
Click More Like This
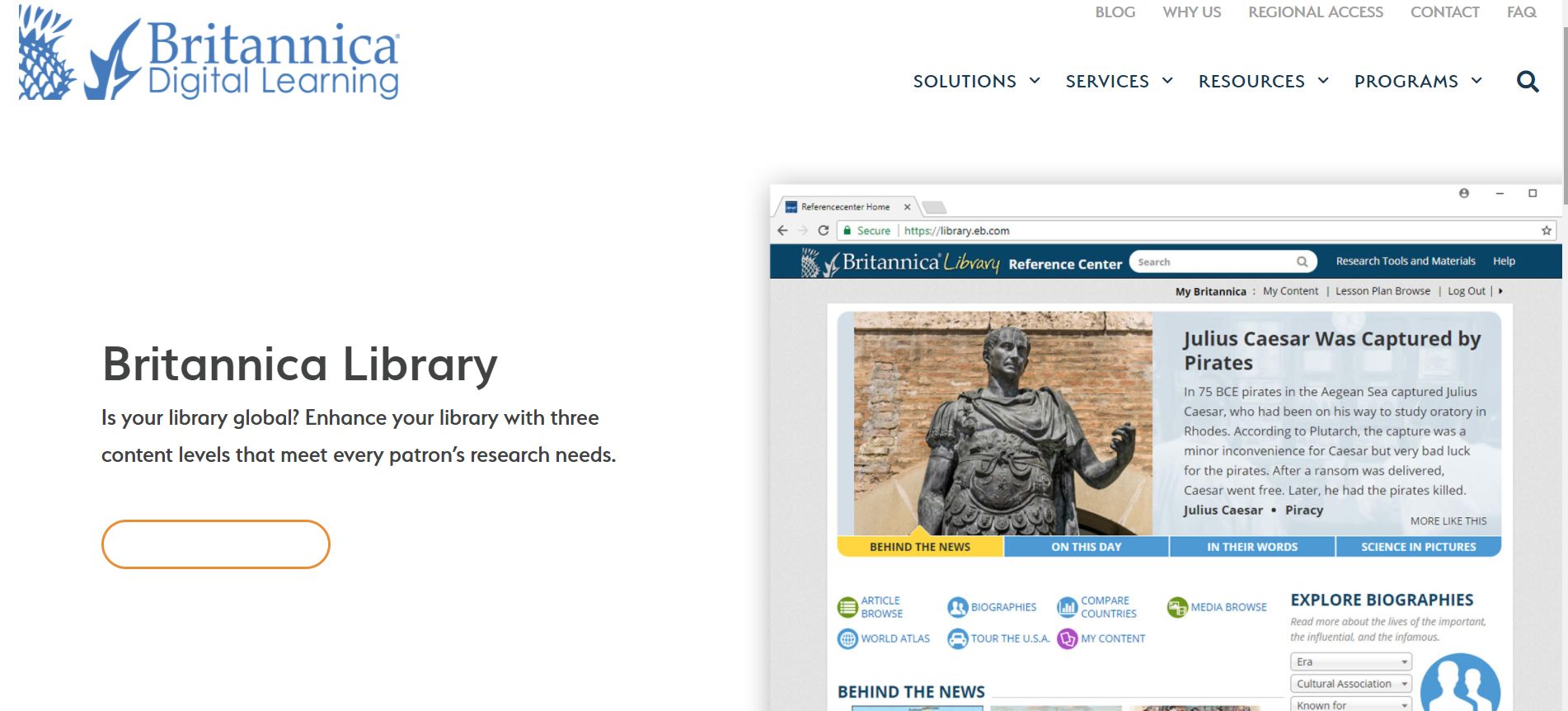point(1448,521)
